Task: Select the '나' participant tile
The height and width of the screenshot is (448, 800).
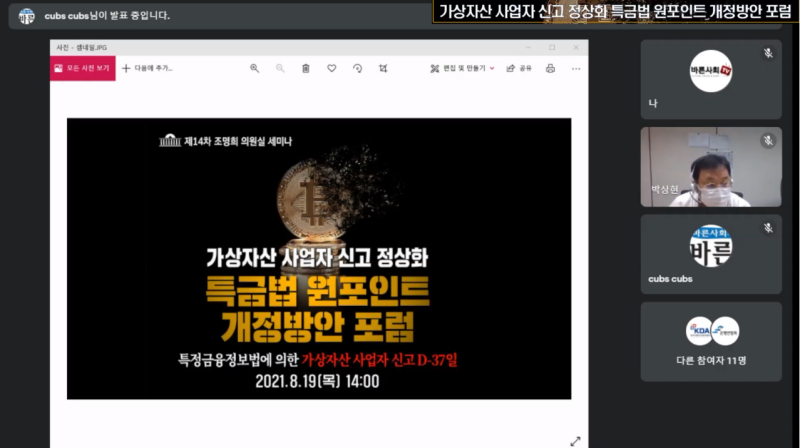Action: coord(711,80)
